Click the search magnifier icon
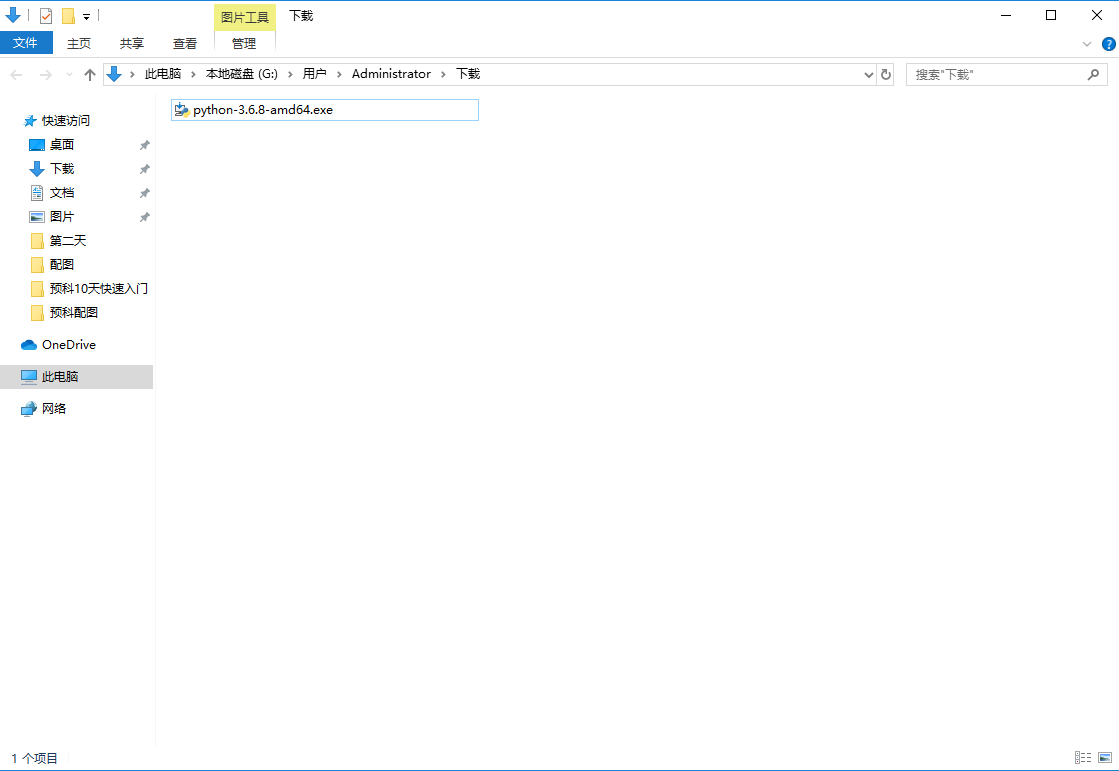Image resolution: width=1119 pixels, height=771 pixels. click(x=1094, y=75)
